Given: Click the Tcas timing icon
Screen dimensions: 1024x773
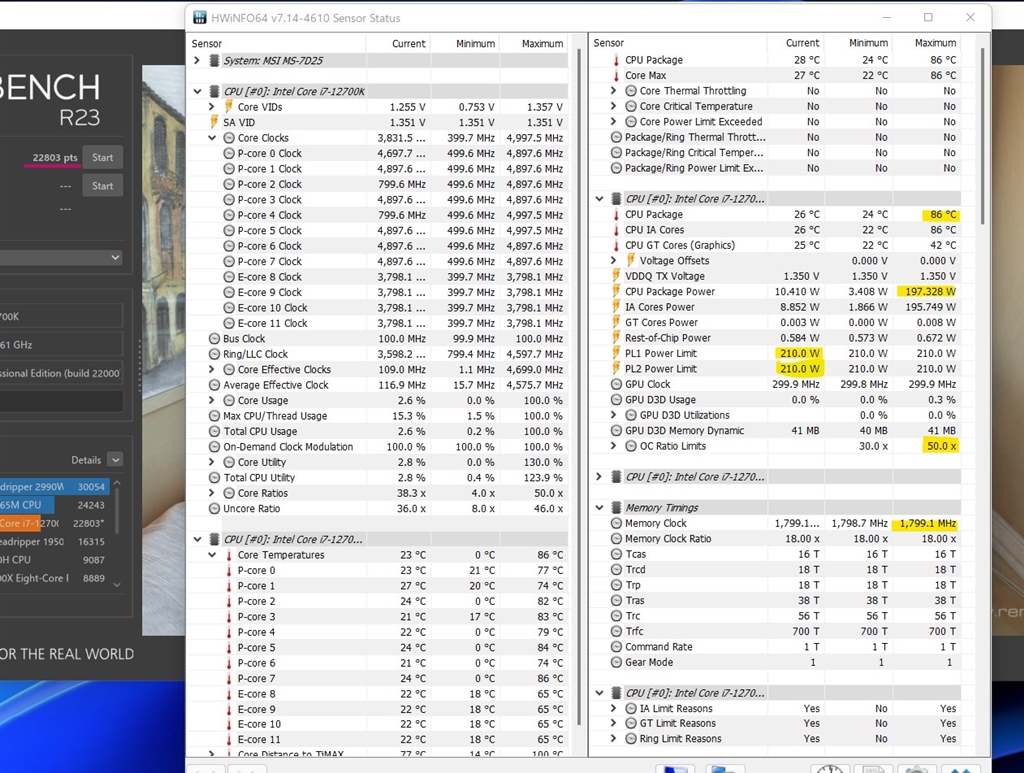Looking at the screenshot, I should (616, 554).
